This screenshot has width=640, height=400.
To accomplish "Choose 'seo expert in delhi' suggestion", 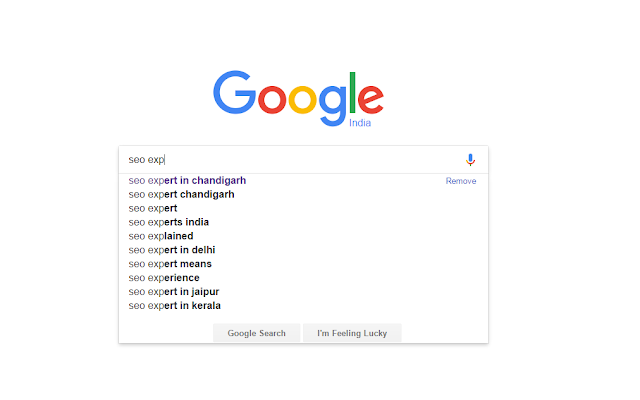I will pyautogui.click(x=303, y=250).
